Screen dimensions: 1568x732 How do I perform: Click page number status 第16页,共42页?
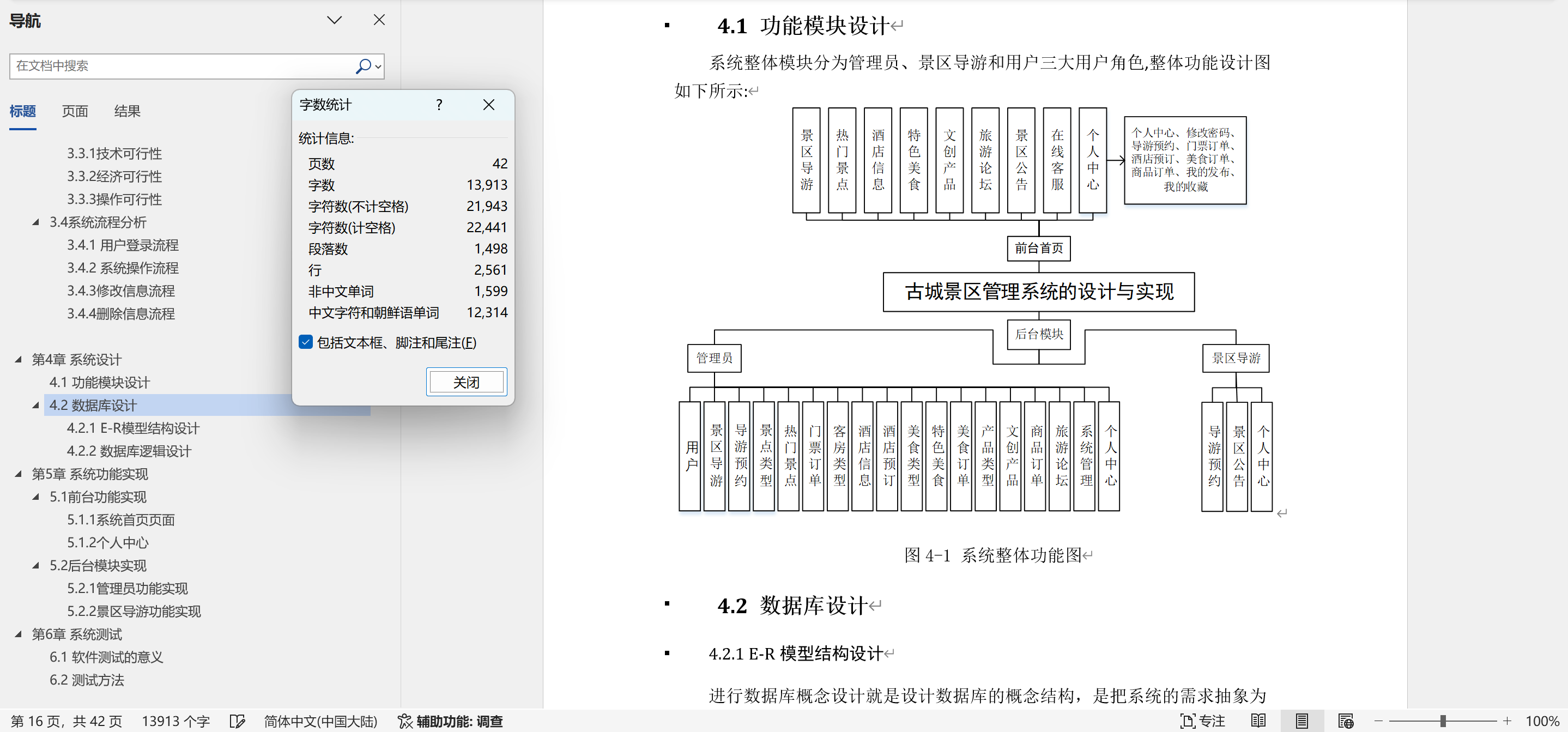coord(66,721)
